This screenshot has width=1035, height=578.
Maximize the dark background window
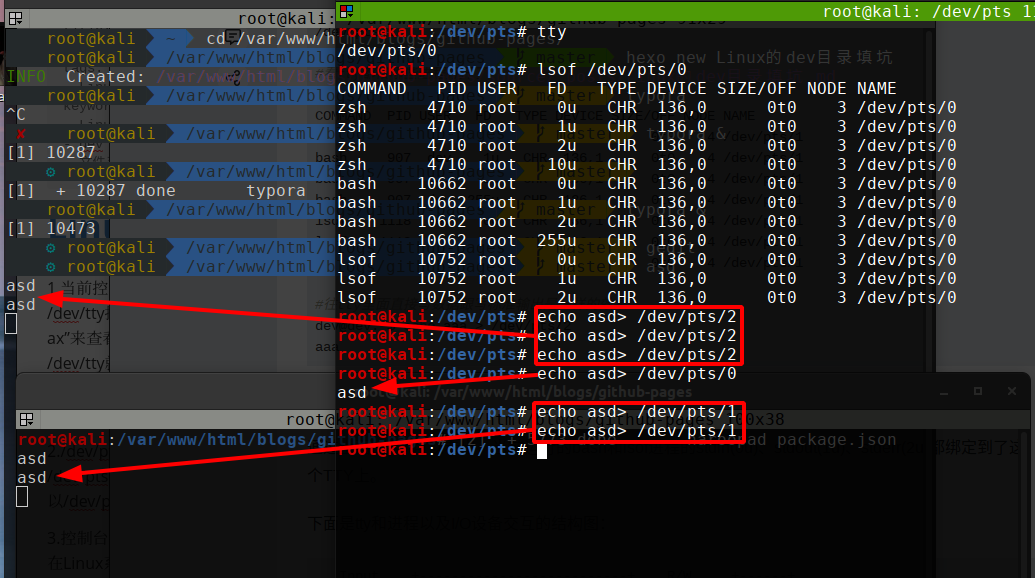[977, 391]
